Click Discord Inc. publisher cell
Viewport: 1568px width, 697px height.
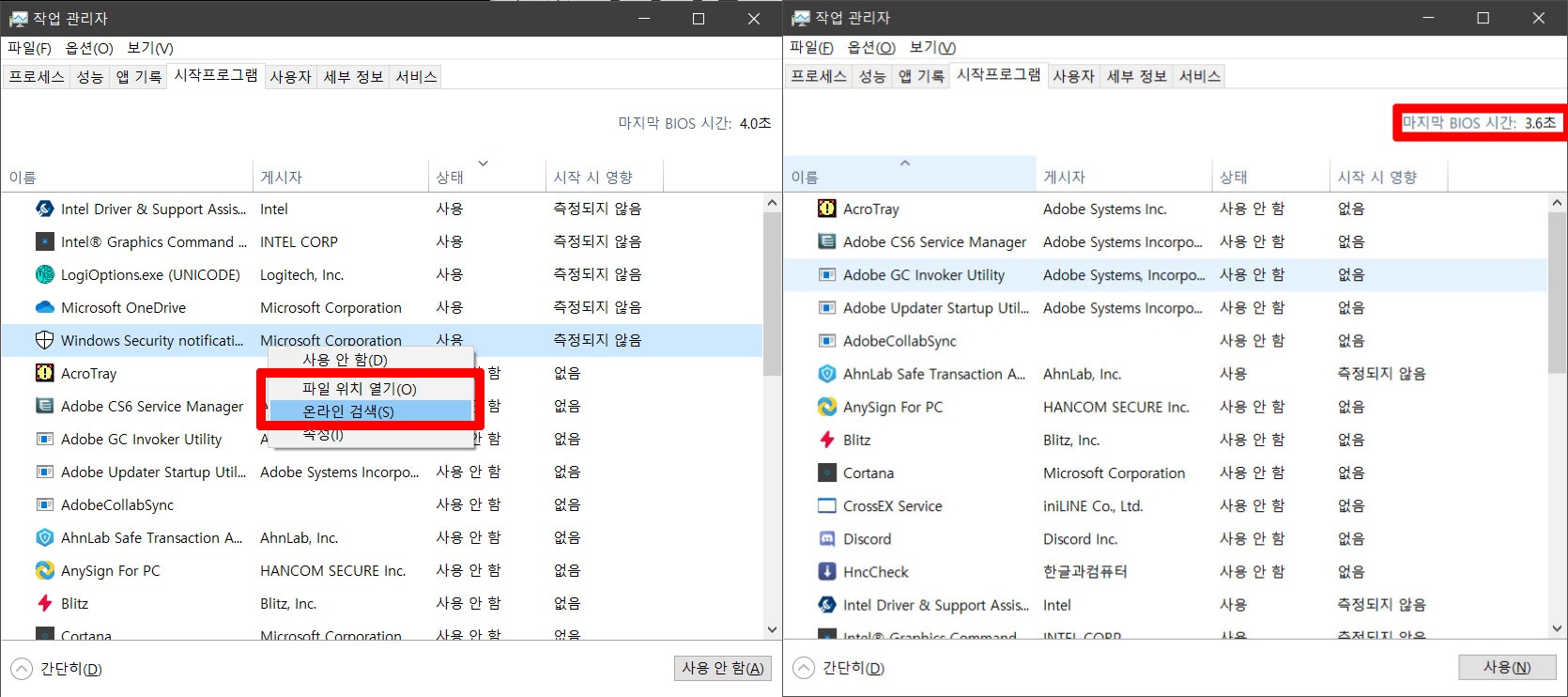(1080, 538)
